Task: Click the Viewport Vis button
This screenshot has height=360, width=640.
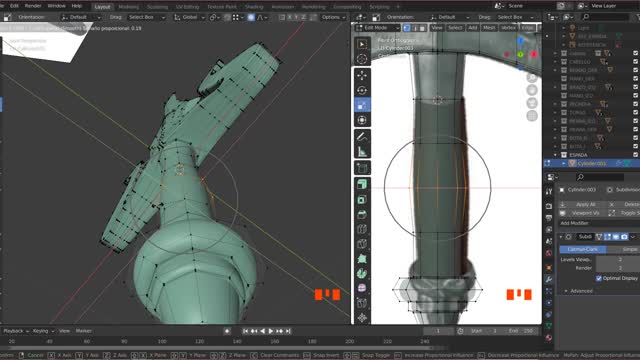Action: coord(583,213)
